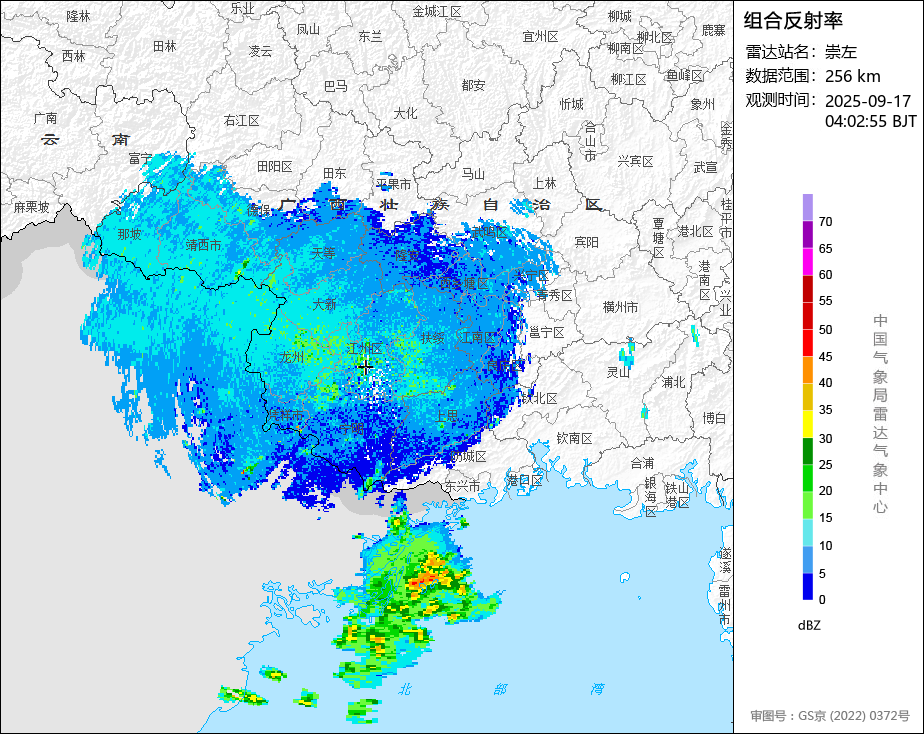
Task: Click the 博白 label
Action: 714,418
